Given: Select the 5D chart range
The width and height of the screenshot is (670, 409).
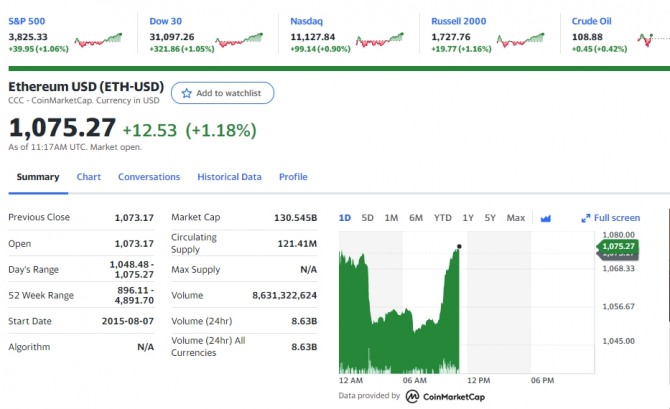Looking at the screenshot, I should tap(367, 218).
